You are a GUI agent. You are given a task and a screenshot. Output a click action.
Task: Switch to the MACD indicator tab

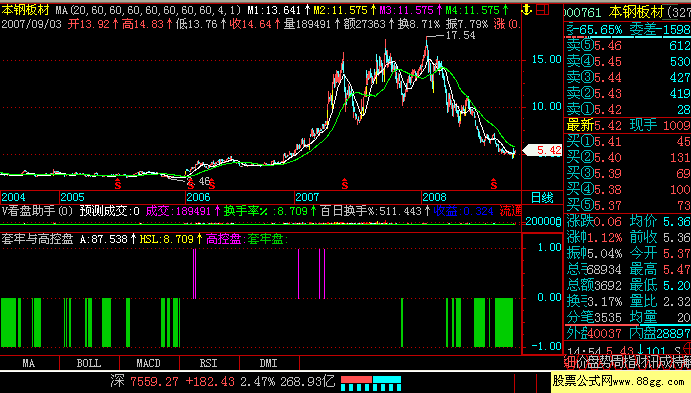[149, 363]
